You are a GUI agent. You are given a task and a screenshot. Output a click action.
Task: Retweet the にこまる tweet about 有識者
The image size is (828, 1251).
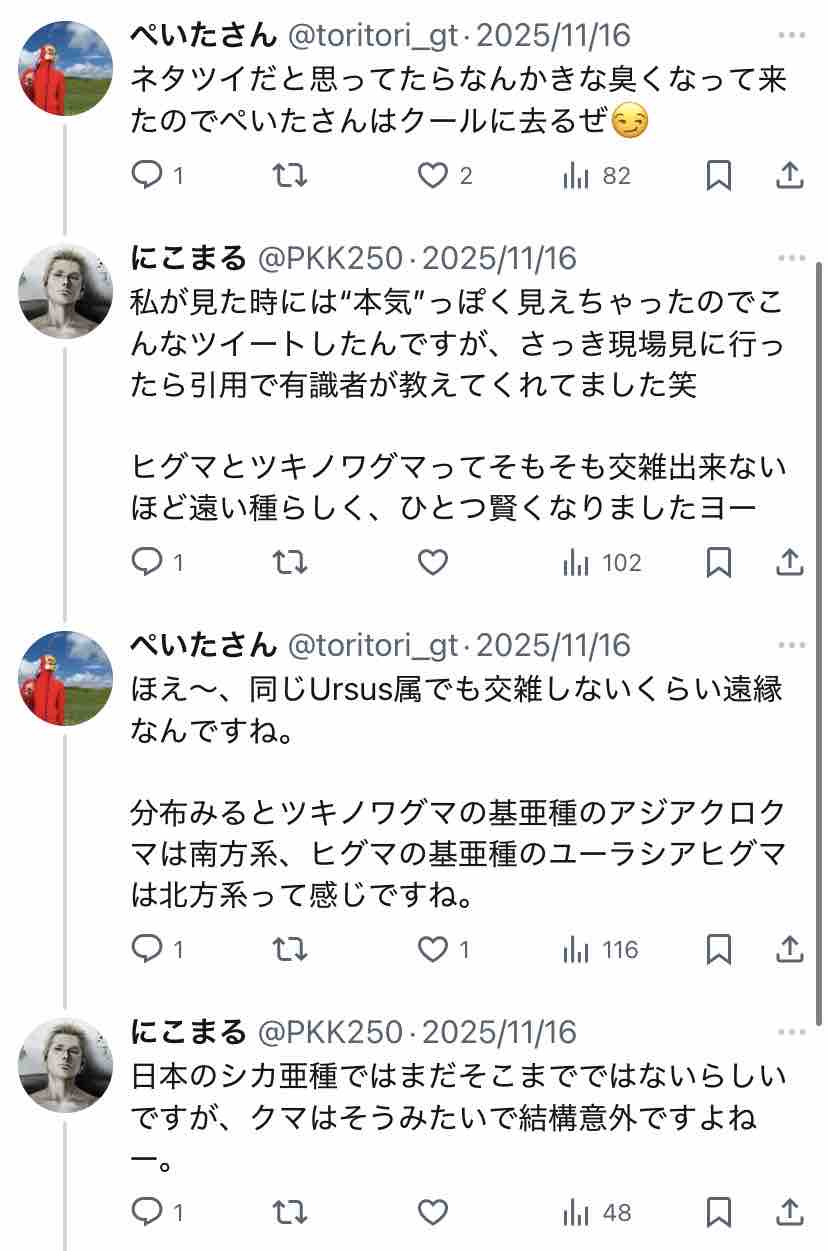[290, 563]
